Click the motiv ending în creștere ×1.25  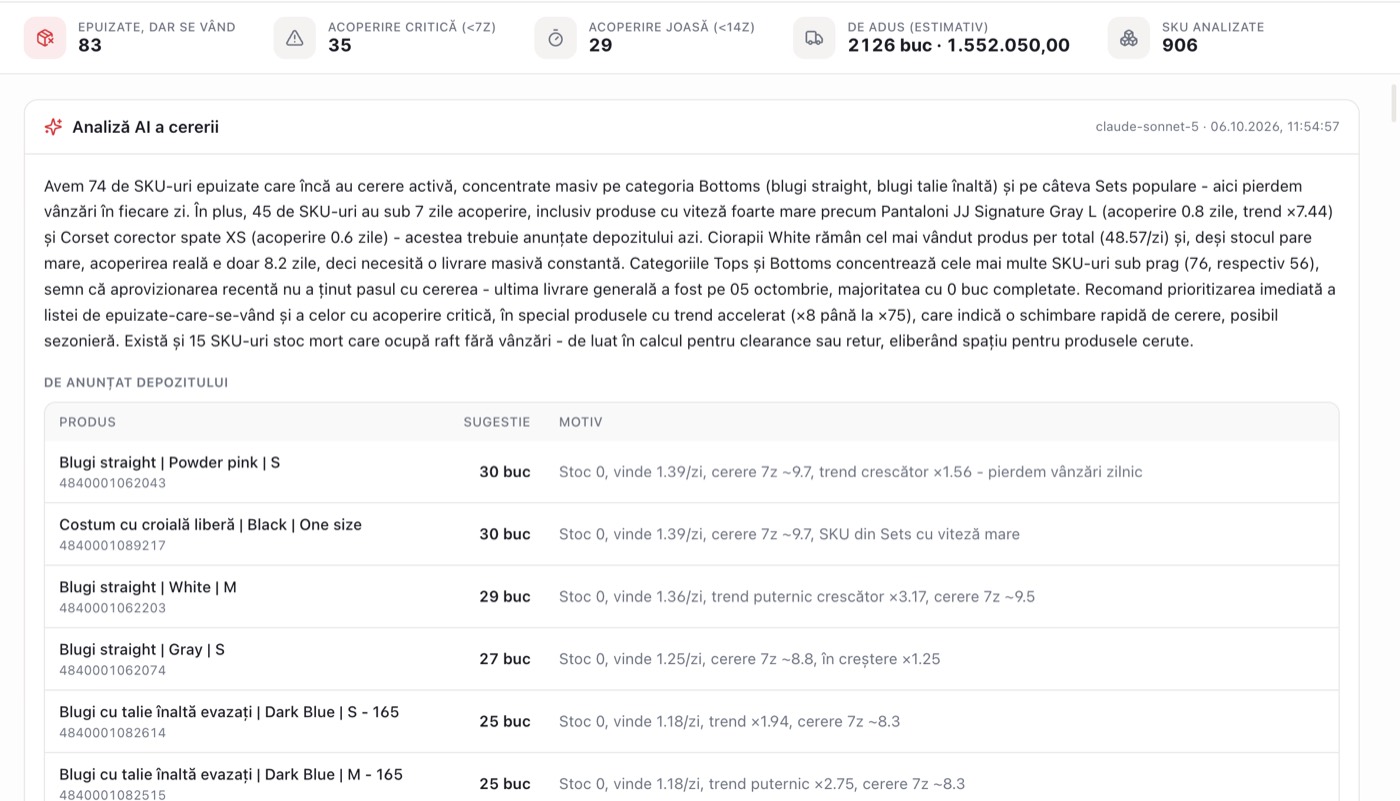749,659
